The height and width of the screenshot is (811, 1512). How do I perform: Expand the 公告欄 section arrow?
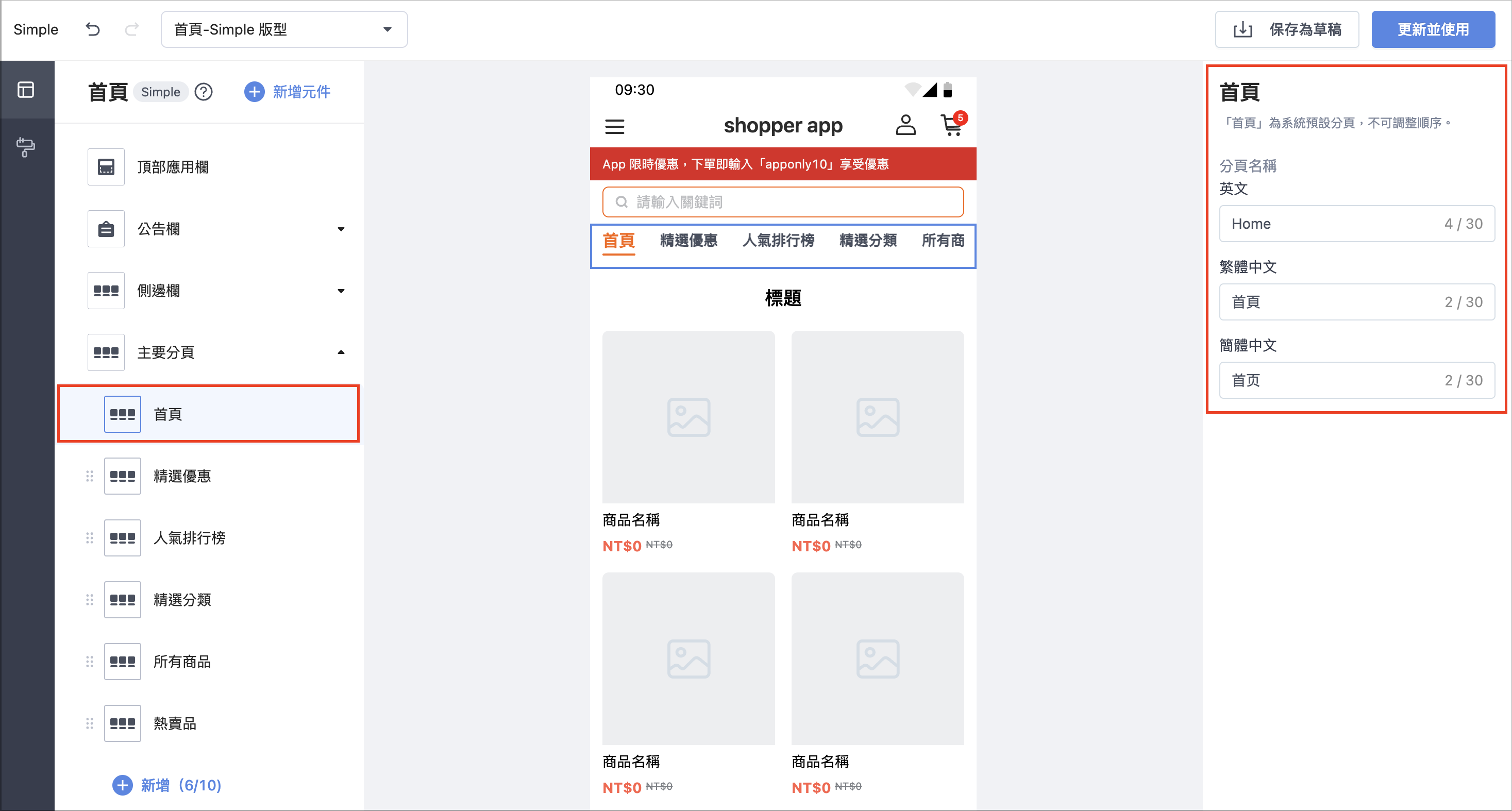[x=341, y=229]
